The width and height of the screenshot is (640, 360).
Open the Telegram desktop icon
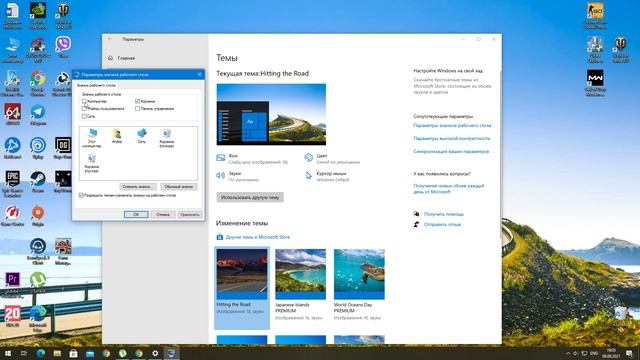(x=38, y=115)
